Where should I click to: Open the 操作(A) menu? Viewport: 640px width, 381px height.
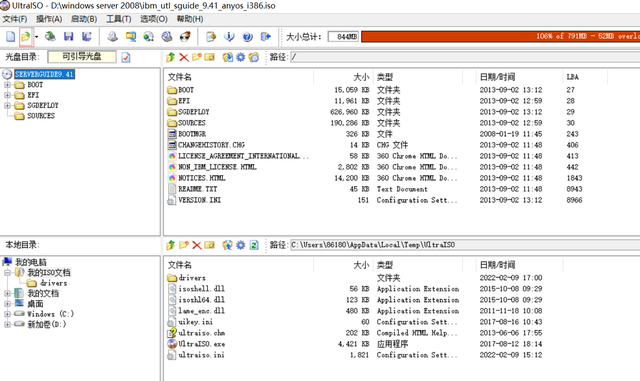[49, 19]
